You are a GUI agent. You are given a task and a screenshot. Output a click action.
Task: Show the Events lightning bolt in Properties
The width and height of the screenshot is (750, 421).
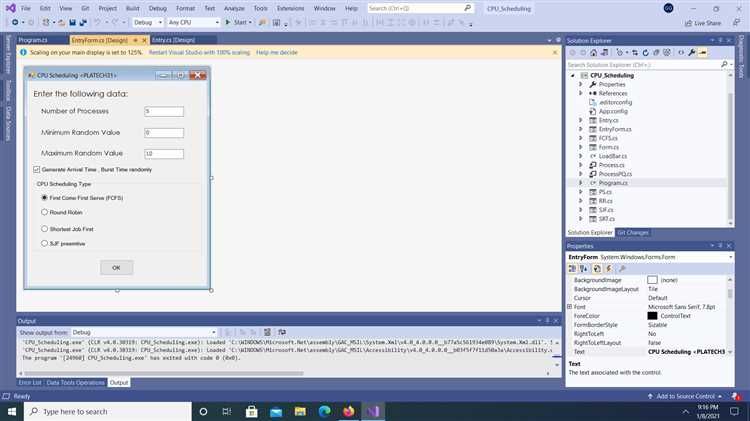click(609, 269)
